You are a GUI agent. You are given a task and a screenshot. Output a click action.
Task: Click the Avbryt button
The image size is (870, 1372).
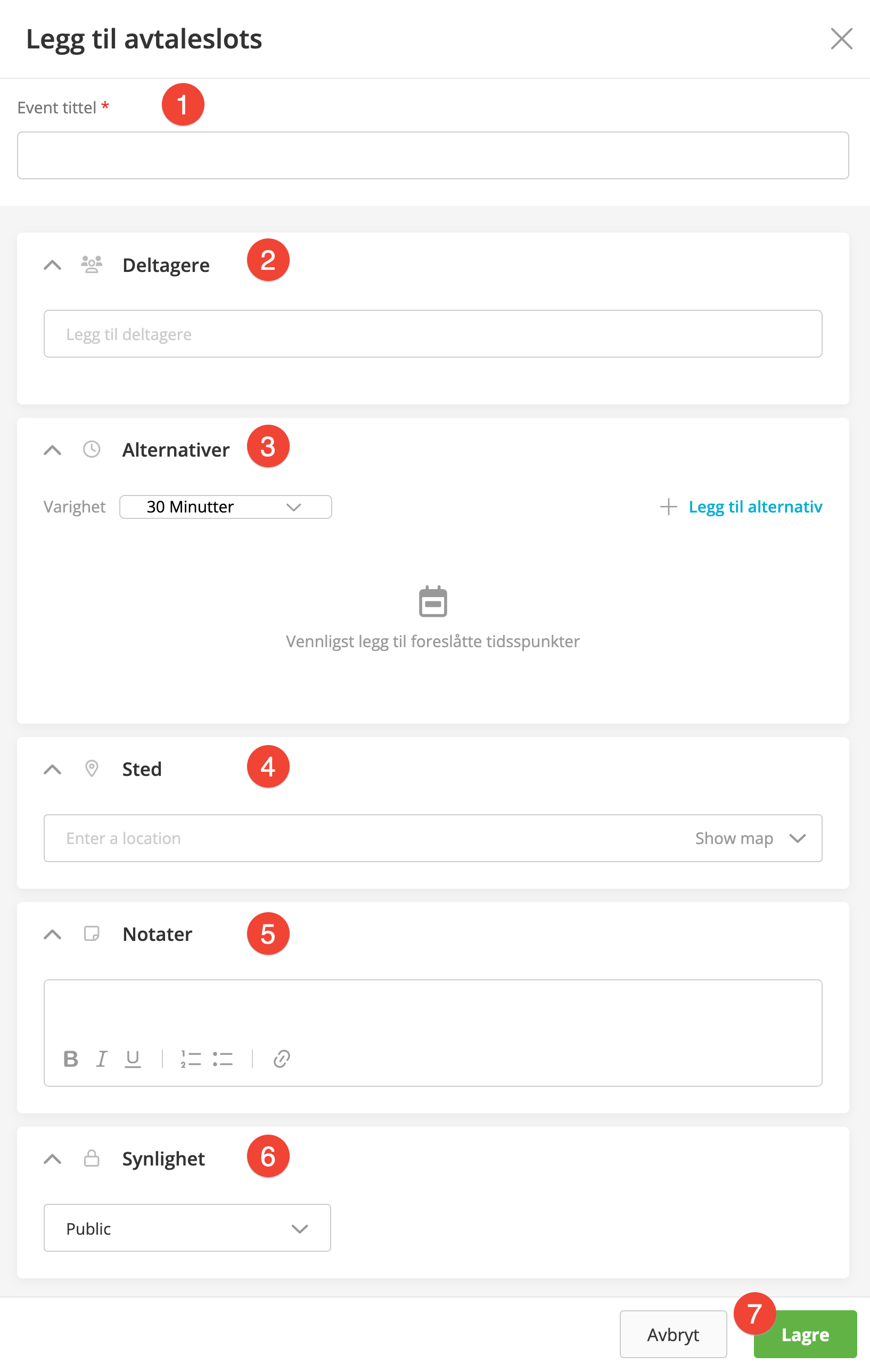673,1334
